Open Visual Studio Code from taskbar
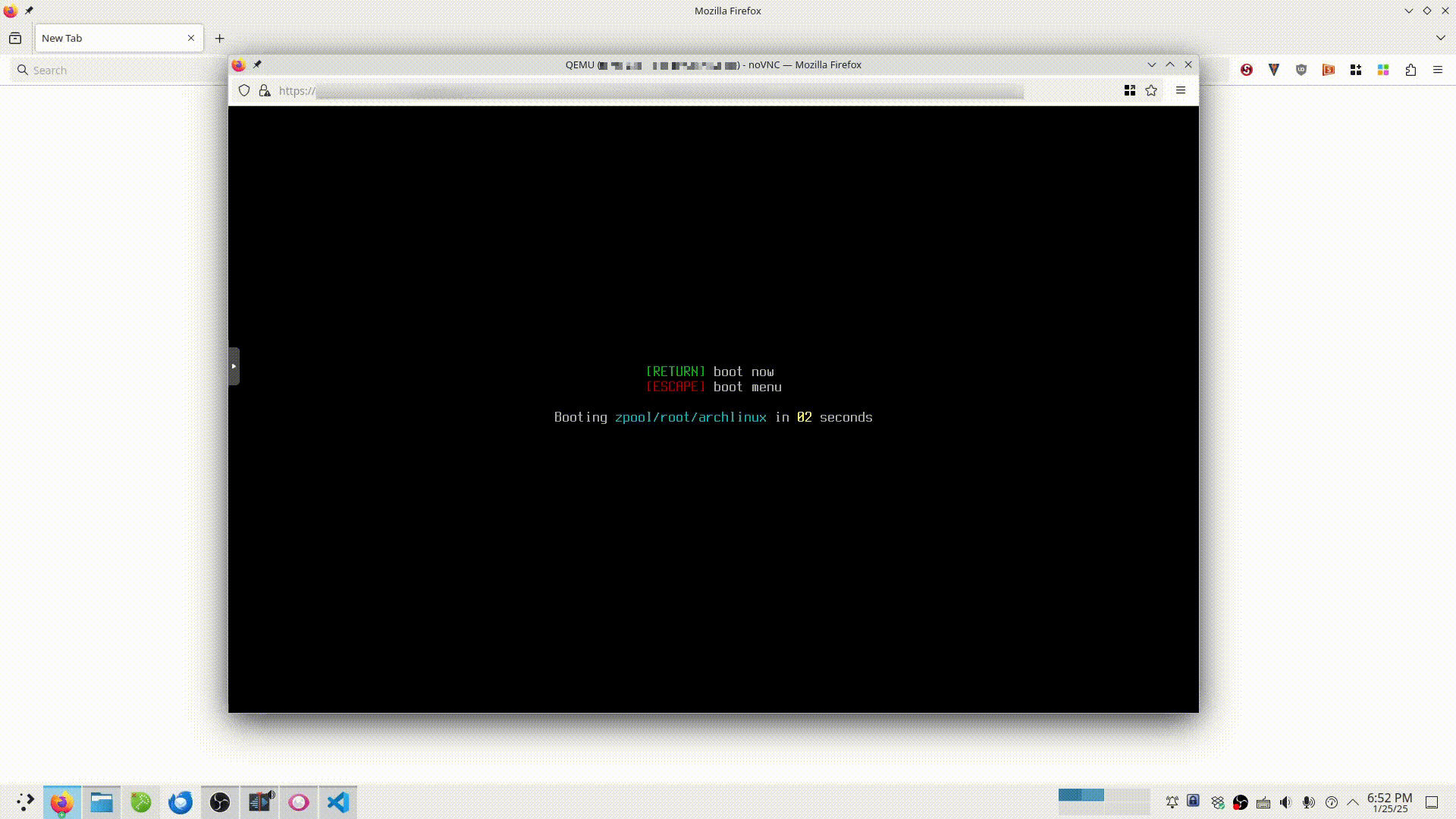This screenshot has width=1456, height=819. coord(338,802)
